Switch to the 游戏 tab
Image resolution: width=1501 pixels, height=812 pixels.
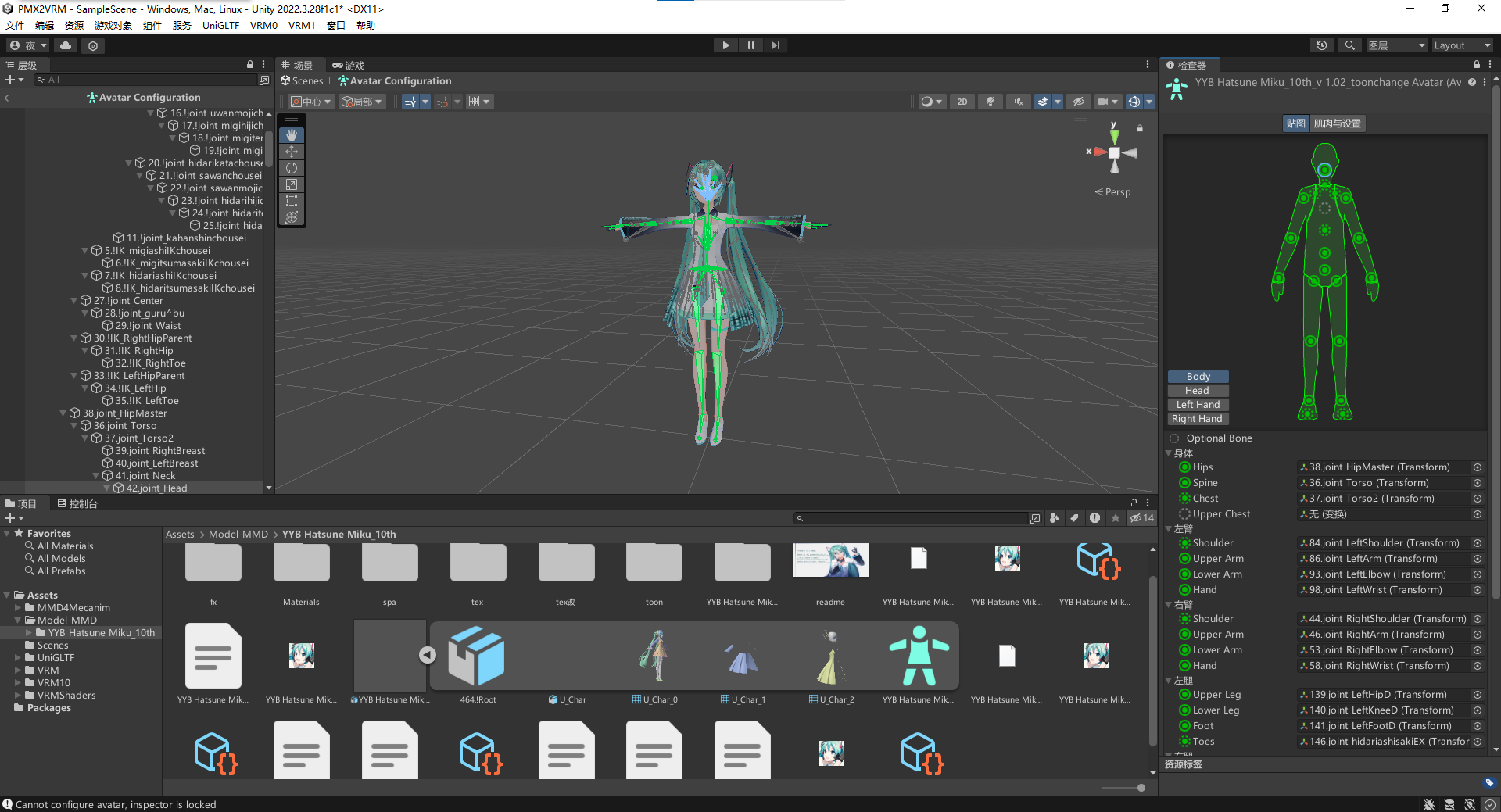pos(349,65)
